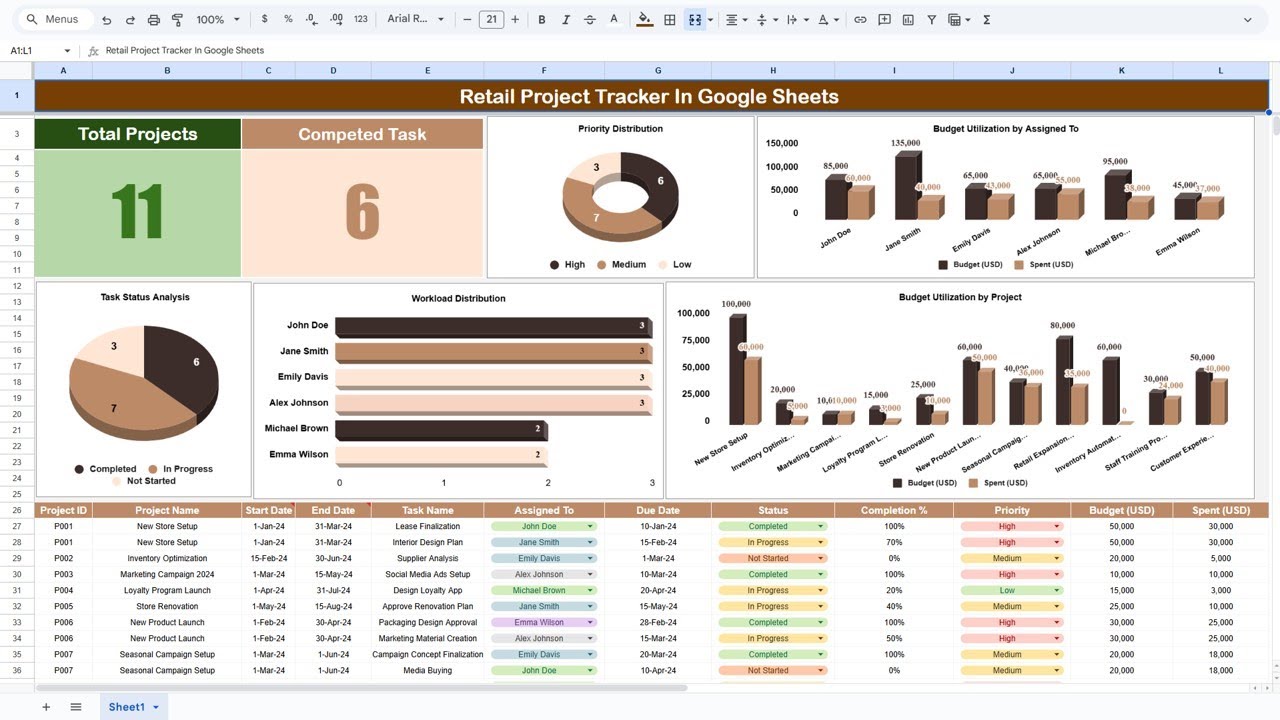
Task: Click the Functions sigma icon
Action: (986, 19)
